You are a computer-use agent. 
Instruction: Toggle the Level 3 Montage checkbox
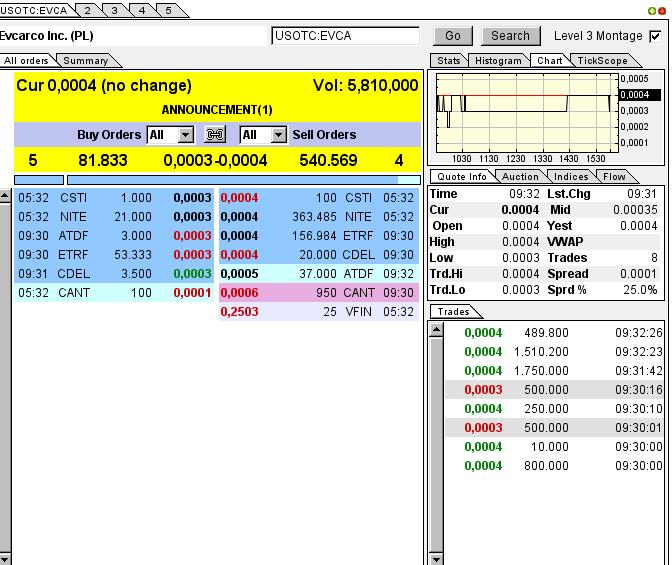pos(655,36)
